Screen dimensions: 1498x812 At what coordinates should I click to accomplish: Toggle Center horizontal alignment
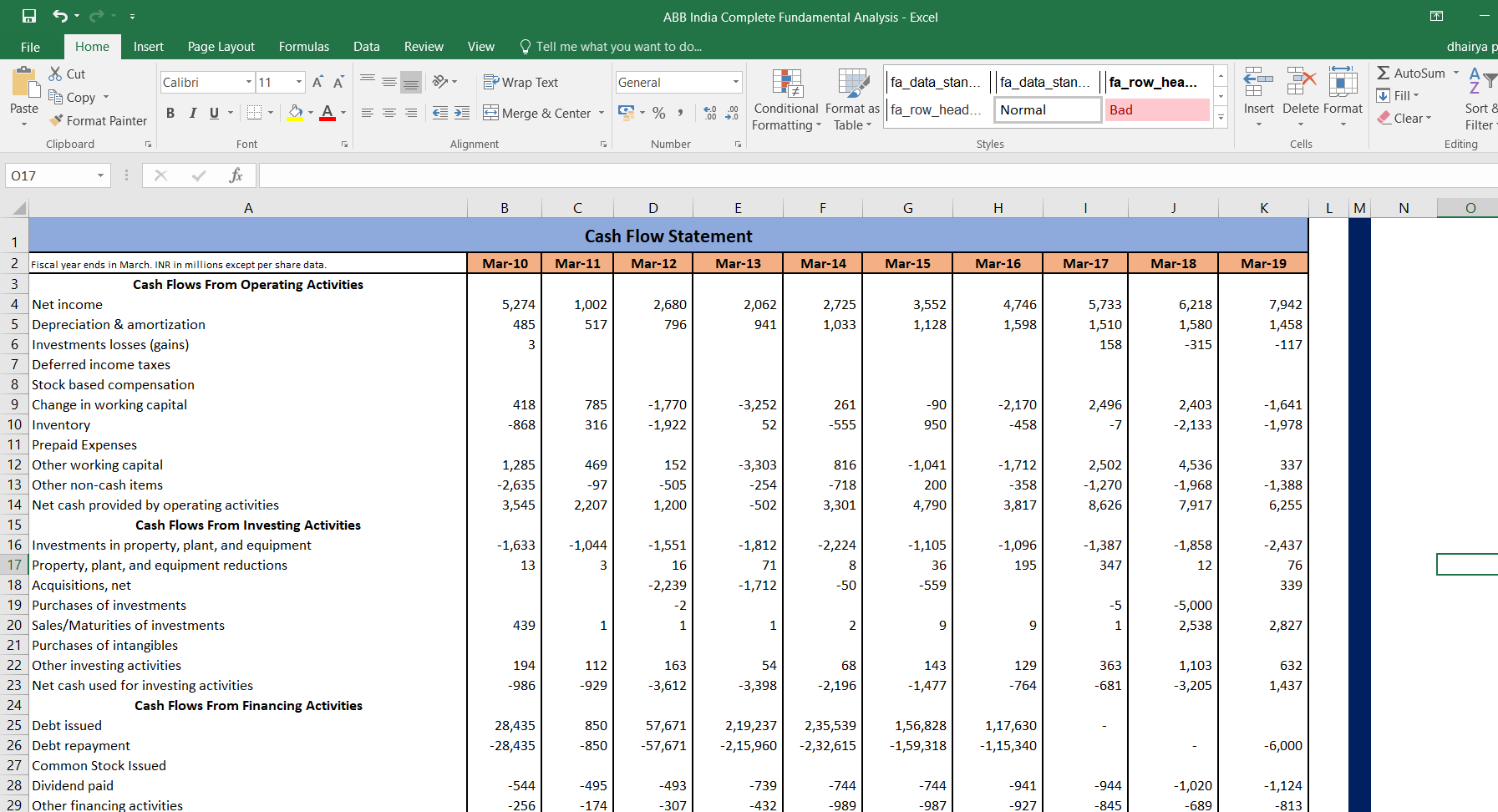(389, 113)
